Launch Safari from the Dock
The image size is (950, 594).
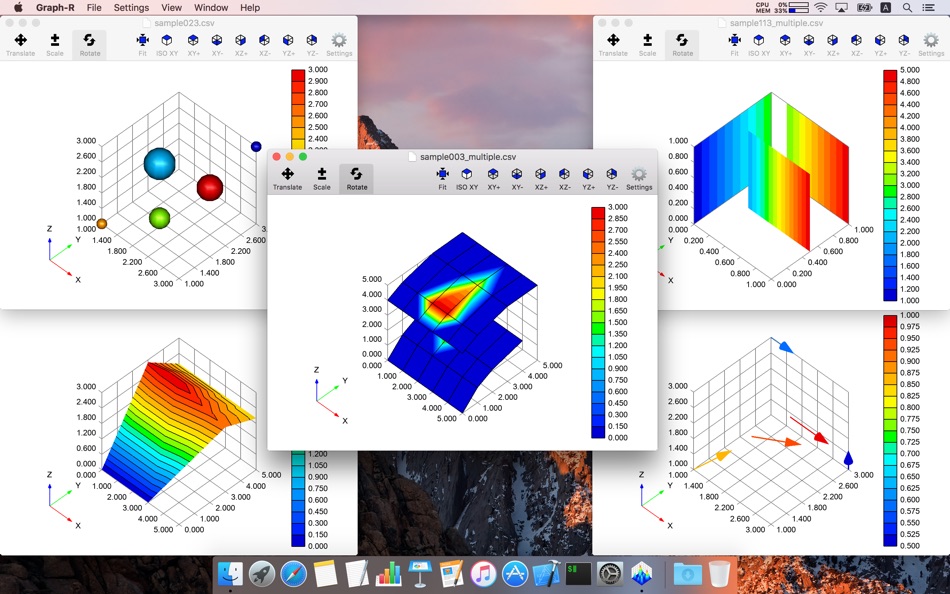click(x=293, y=573)
